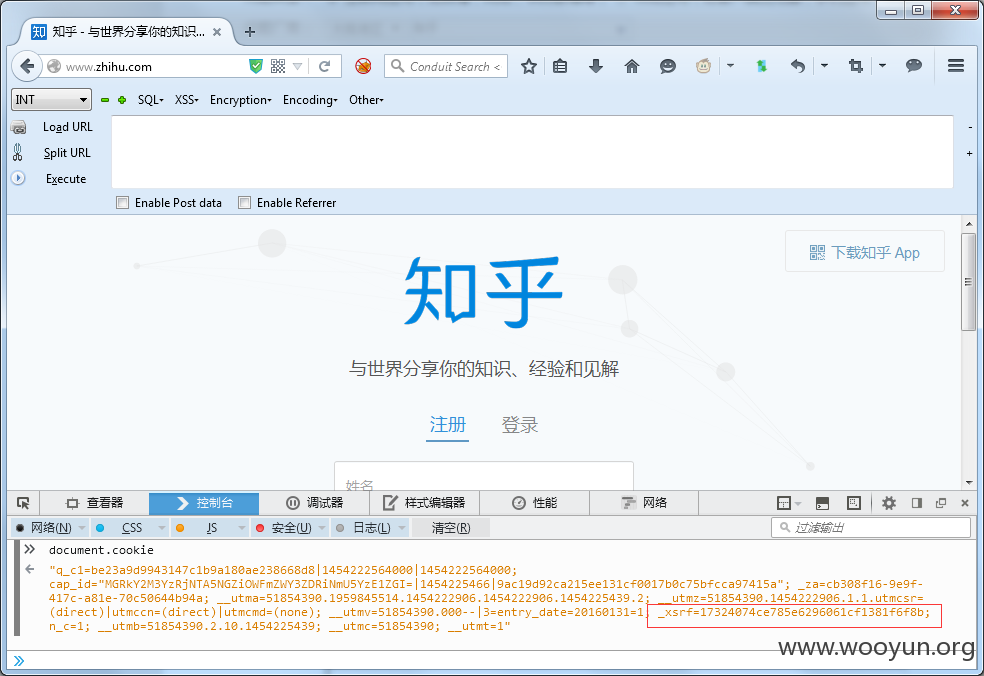Toggle the 网络(N) console filter
Screen dimensions: 984x676
(44, 528)
